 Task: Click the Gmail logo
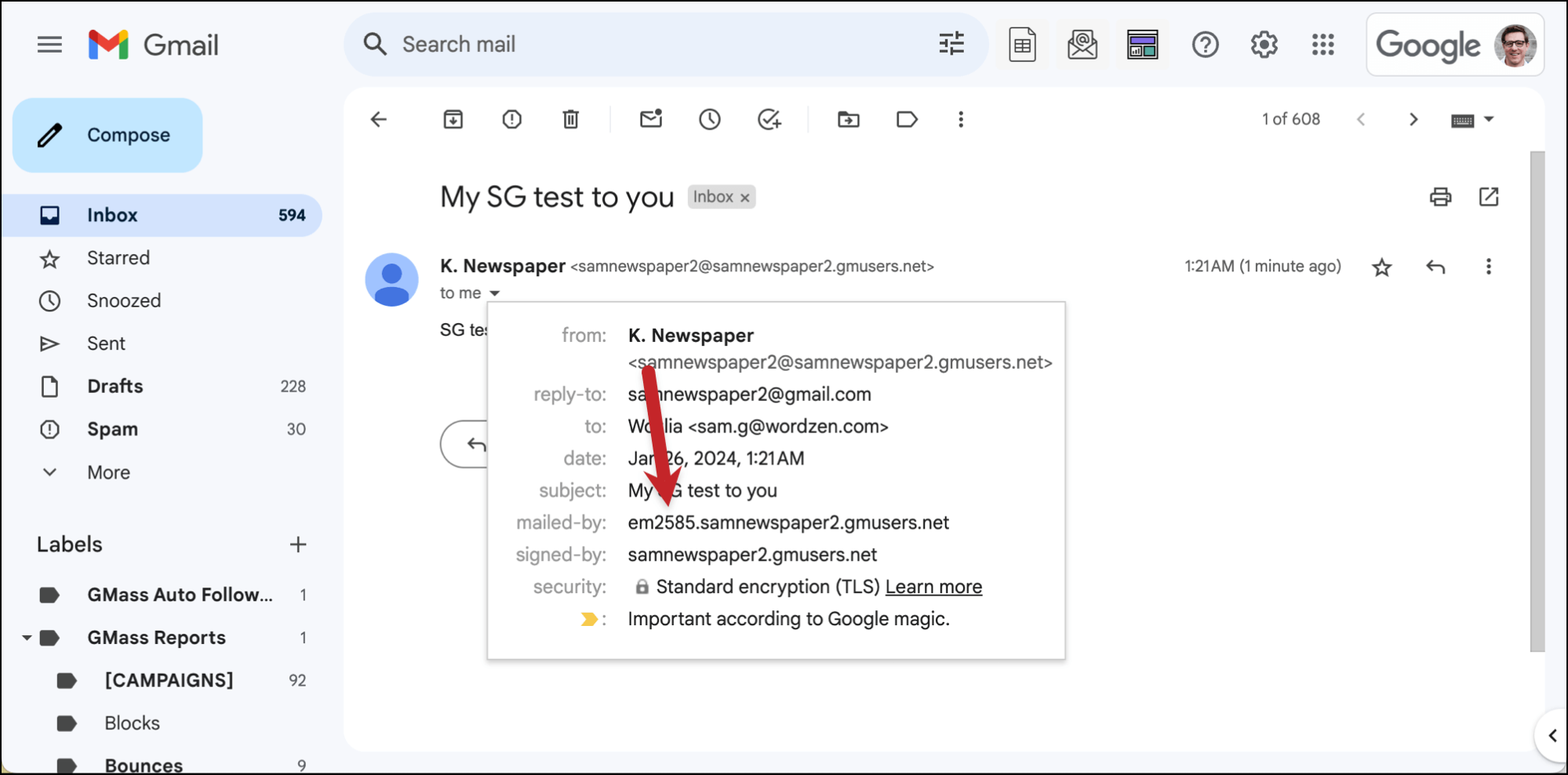(x=154, y=45)
